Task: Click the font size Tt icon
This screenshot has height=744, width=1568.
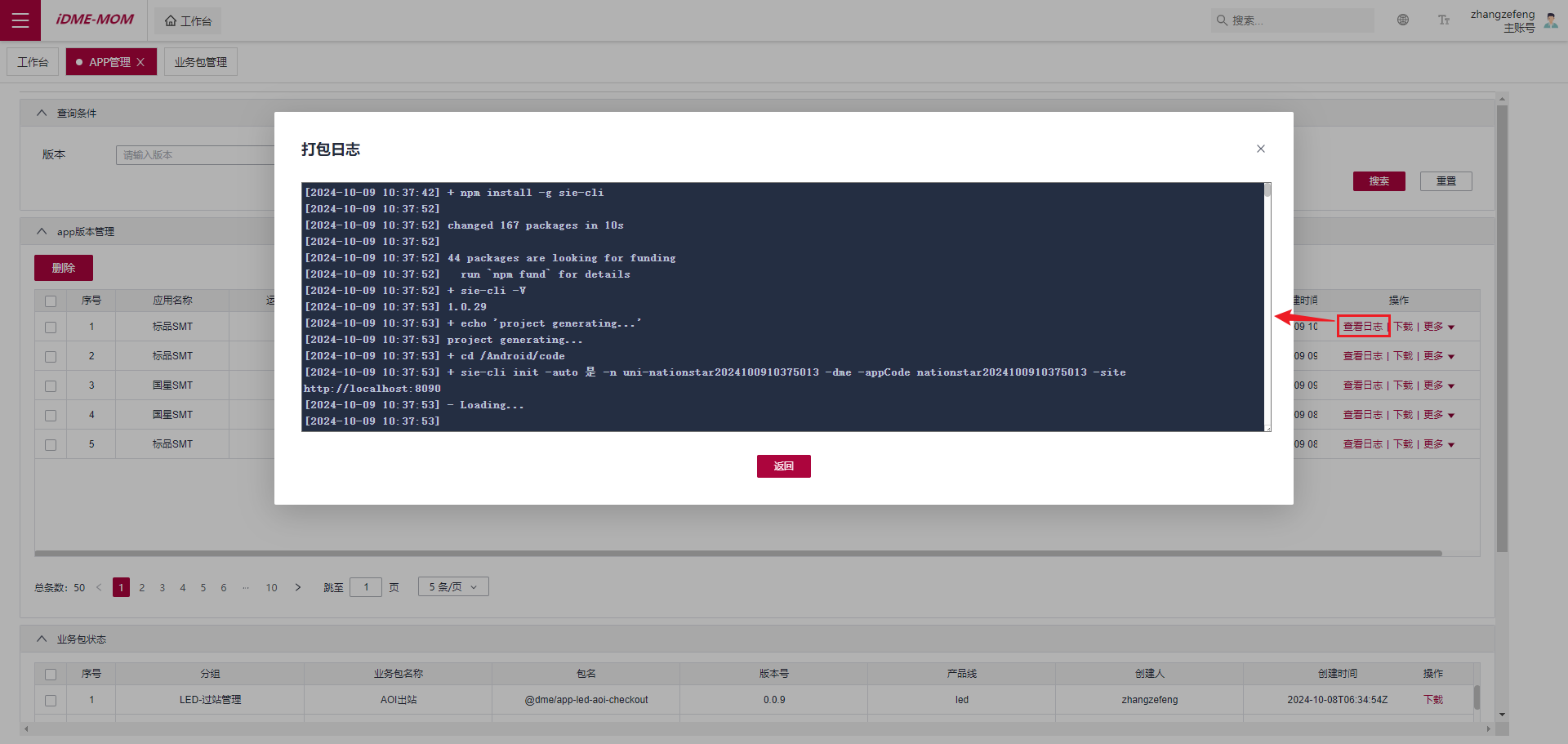Action: tap(1444, 20)
